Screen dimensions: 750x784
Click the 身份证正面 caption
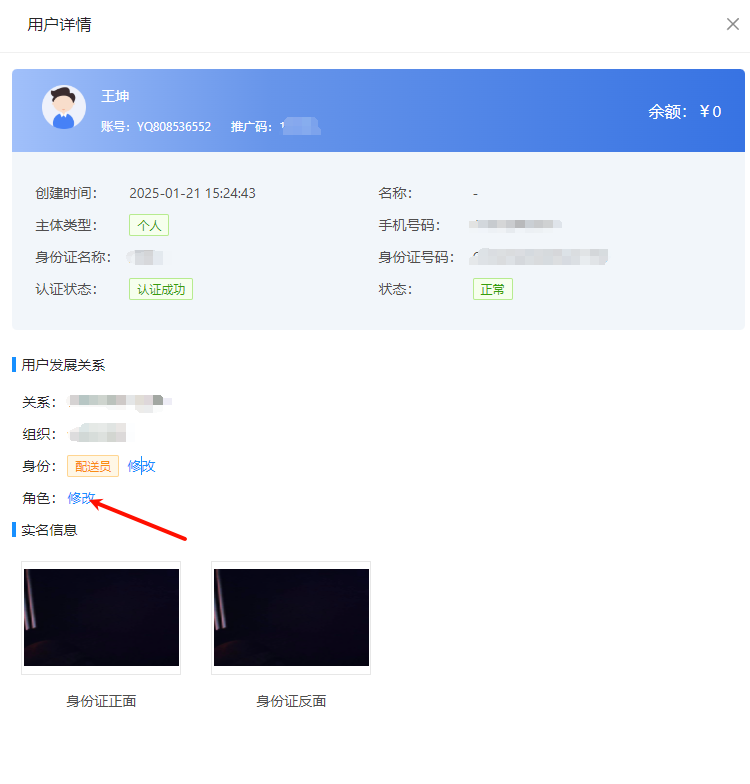point(101,701)
